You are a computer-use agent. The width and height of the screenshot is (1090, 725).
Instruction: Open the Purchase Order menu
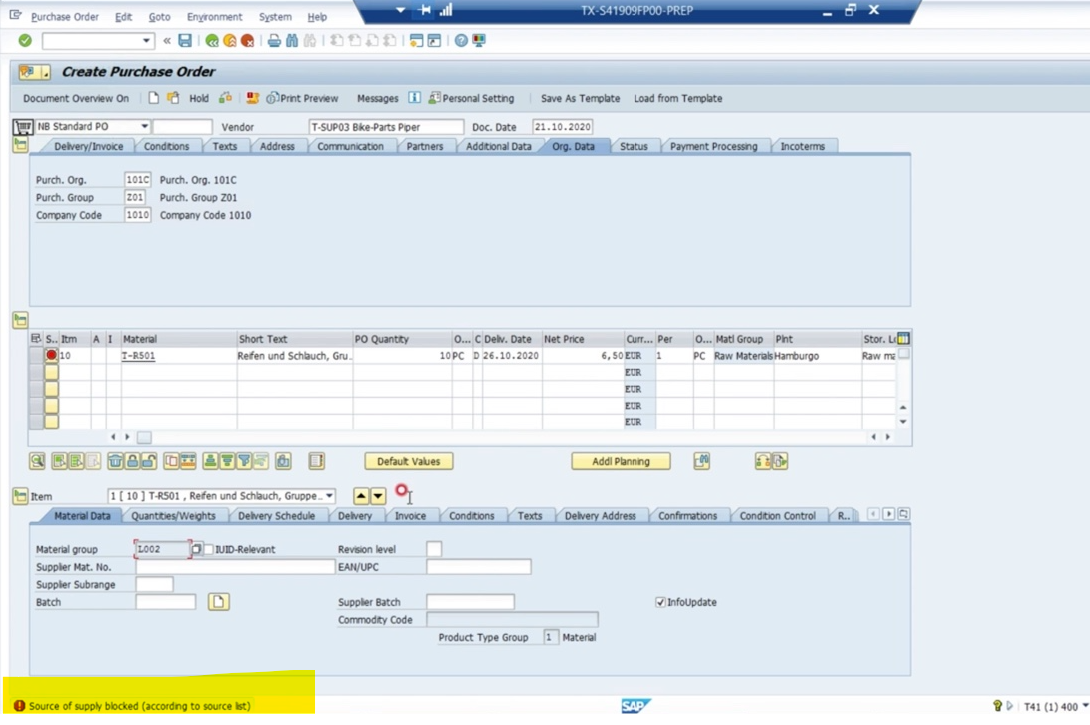[x=65, y=17]
